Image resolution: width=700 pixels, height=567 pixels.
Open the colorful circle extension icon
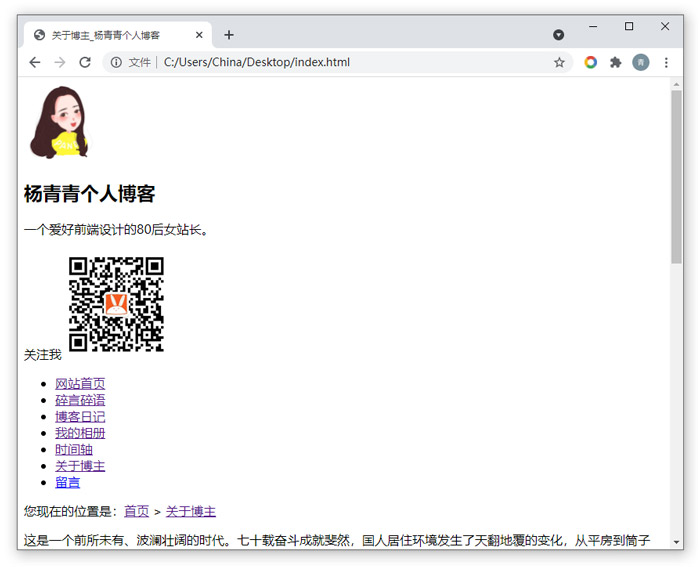pyautogui.click(x=590, y=63)
